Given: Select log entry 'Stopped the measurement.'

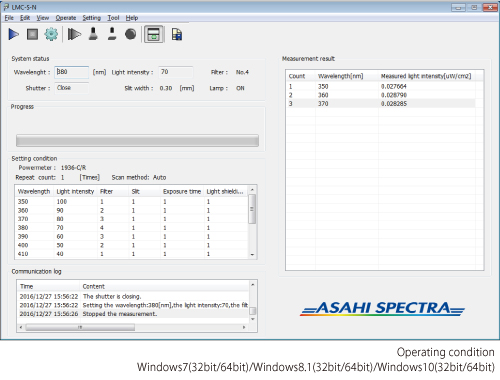Looking at the screenshot, I should 133,314.
